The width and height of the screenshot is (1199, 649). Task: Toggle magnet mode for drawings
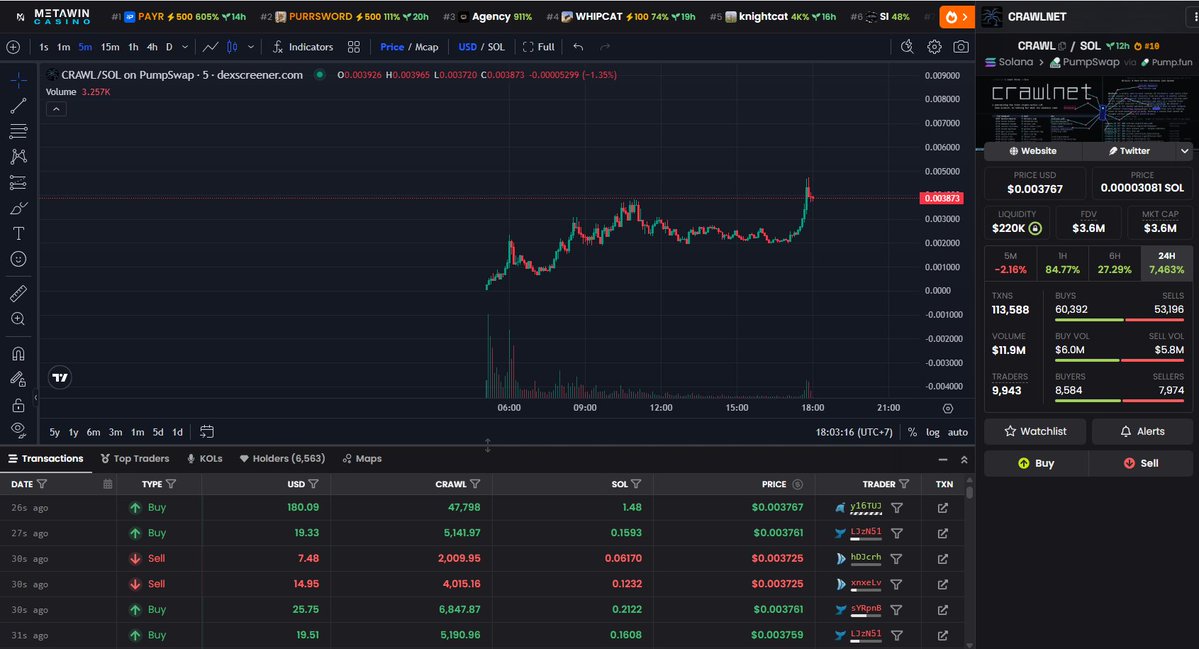[x=18, y=353]
